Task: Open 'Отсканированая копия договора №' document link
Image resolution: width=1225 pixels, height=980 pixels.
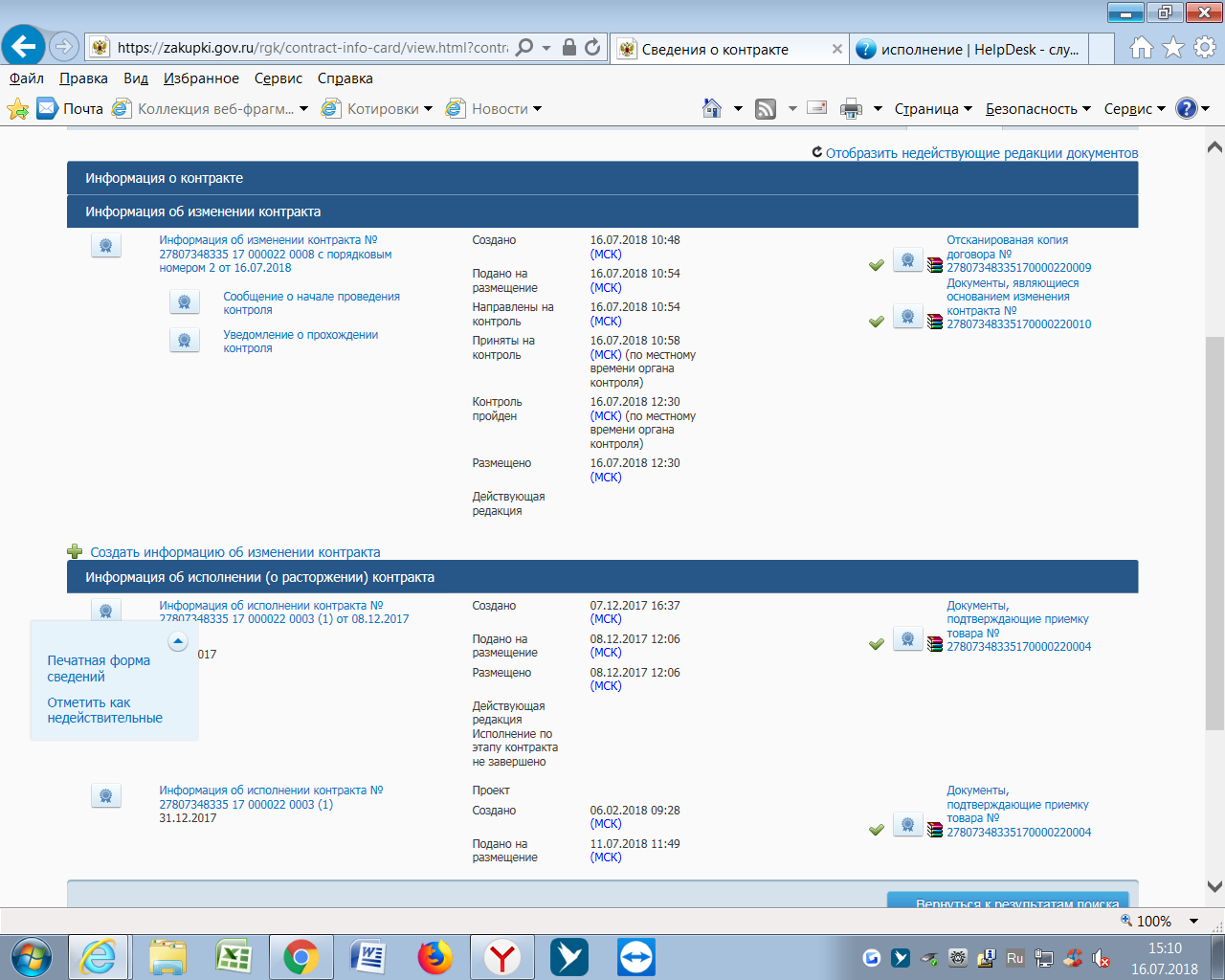Action: pyautogui.click(x=1018, y=254)
